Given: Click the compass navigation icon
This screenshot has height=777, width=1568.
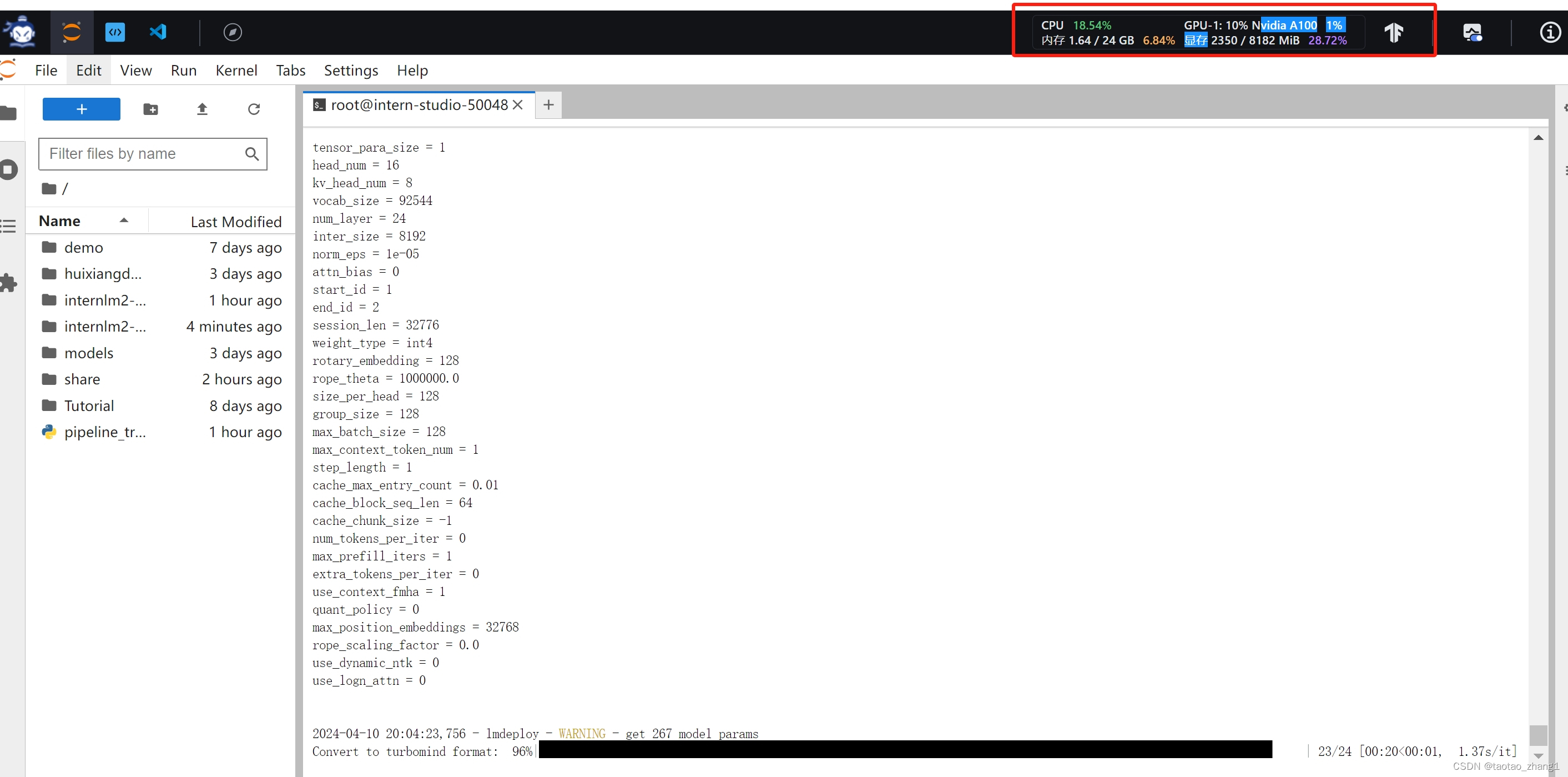Looking at the screenshot, I should coord(232,32).
